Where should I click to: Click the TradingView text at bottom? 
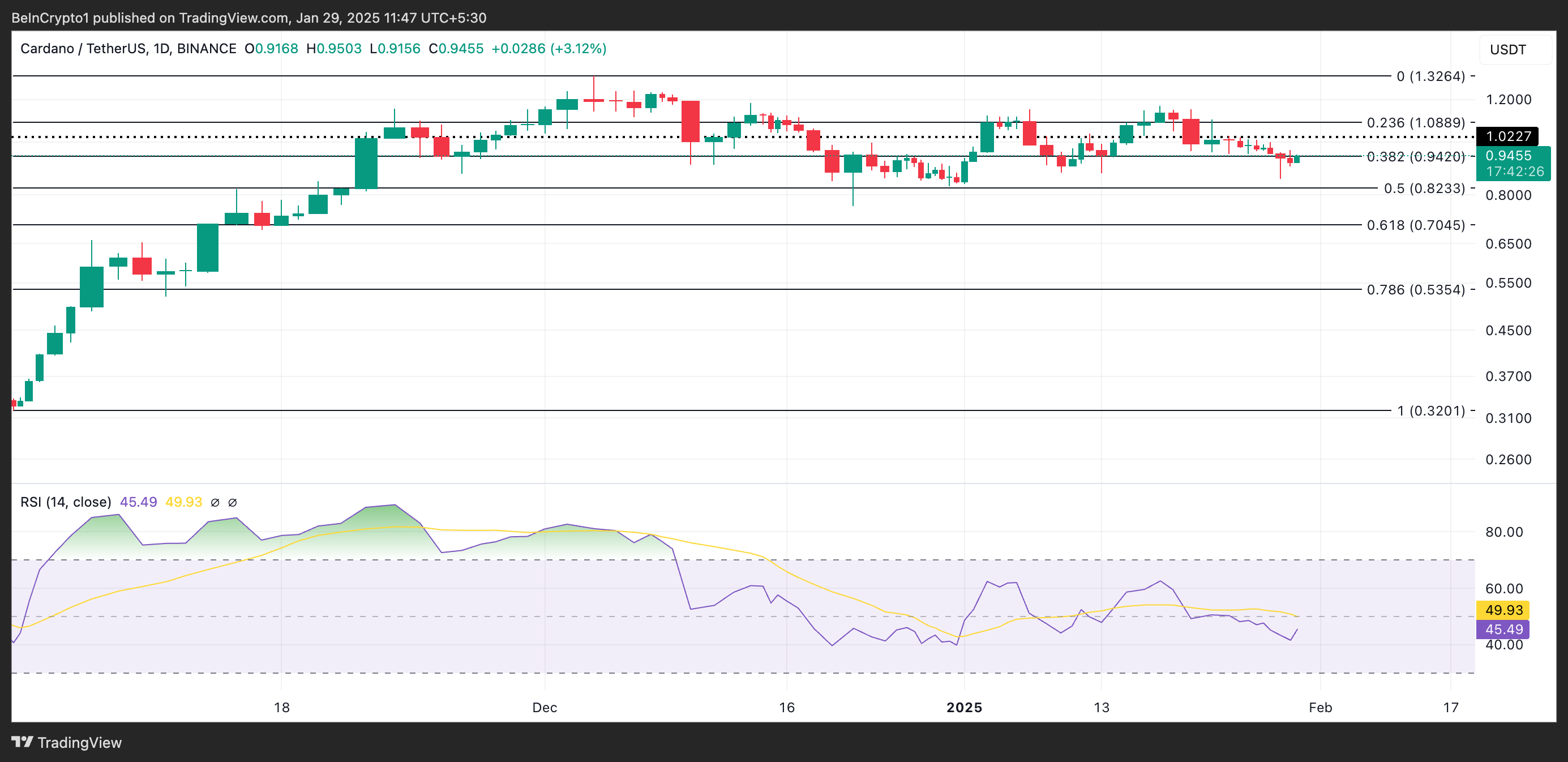[x=79, y=743]
